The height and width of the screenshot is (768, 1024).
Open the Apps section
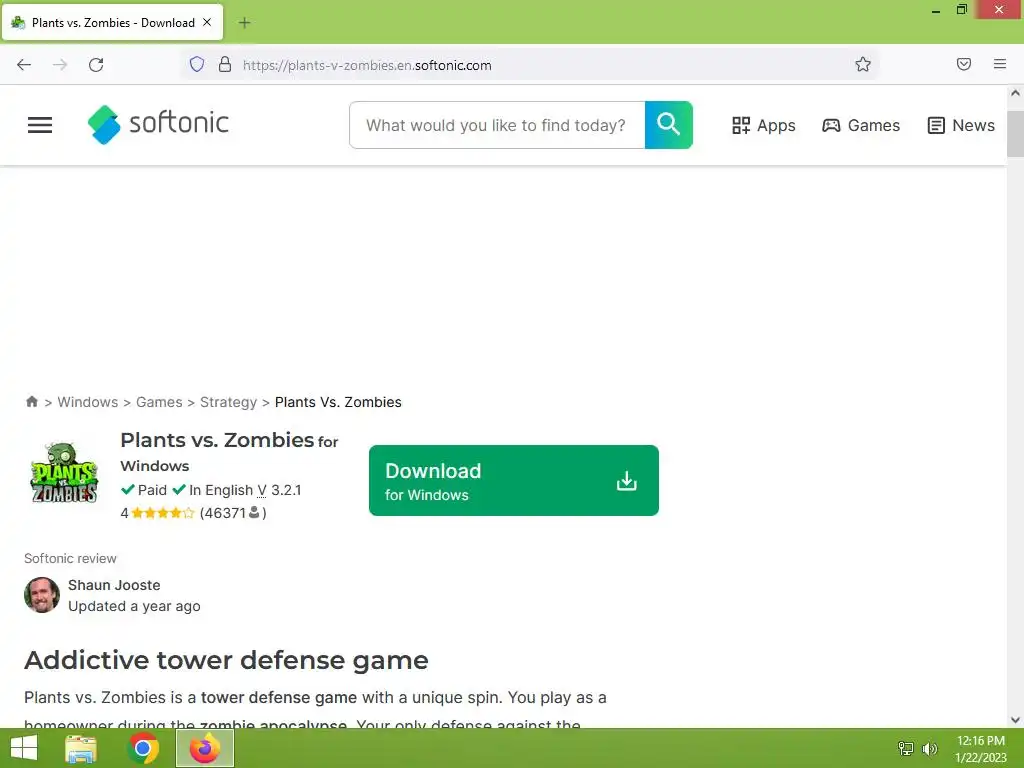coord(763,125)
